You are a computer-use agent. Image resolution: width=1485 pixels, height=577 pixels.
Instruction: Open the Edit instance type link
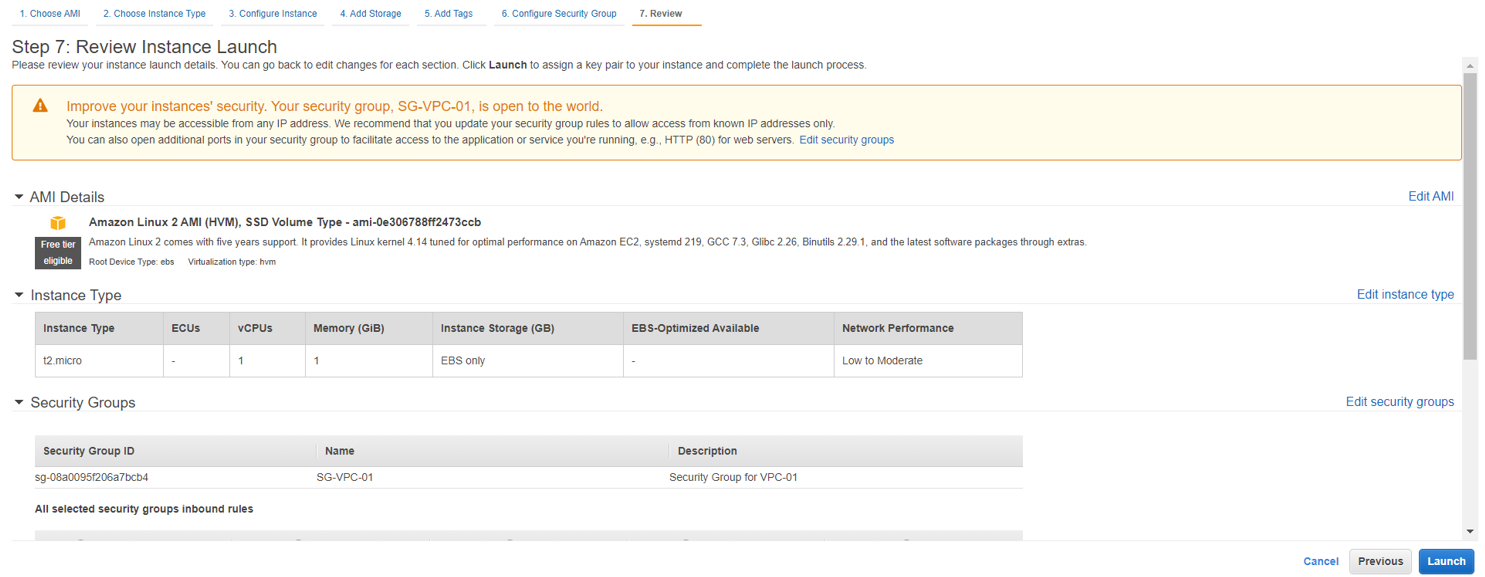[x=1405, y=294]
